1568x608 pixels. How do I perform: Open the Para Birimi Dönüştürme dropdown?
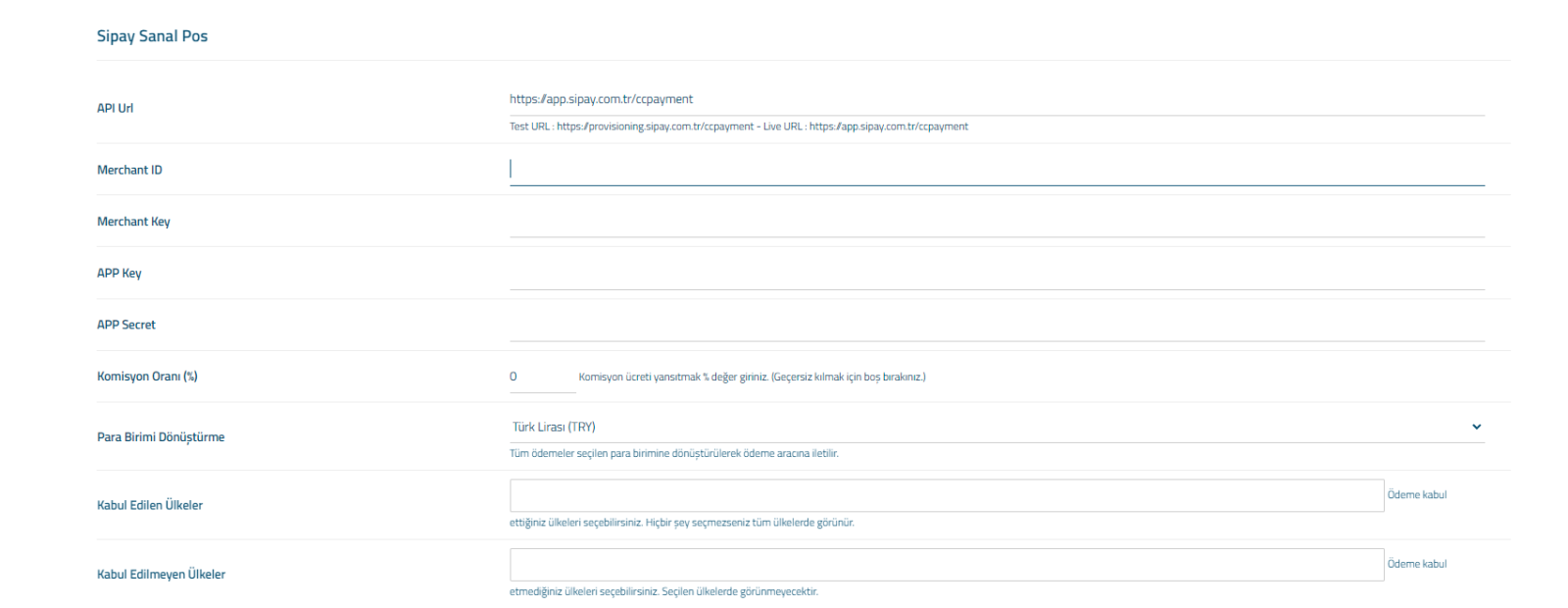click(x=997, y=427)
